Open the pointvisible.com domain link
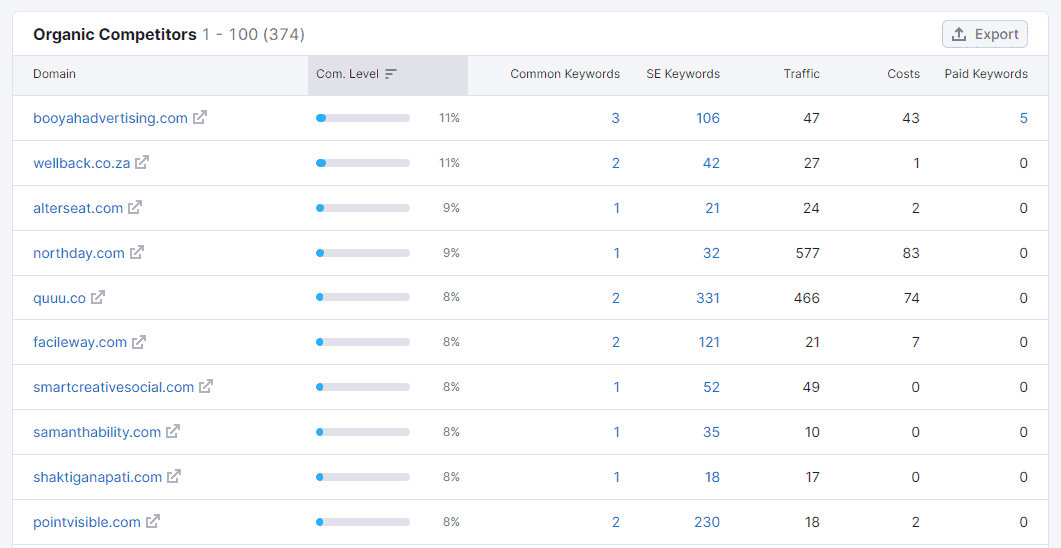Viewport: 1061px width, 548px height. coord(87,522)
